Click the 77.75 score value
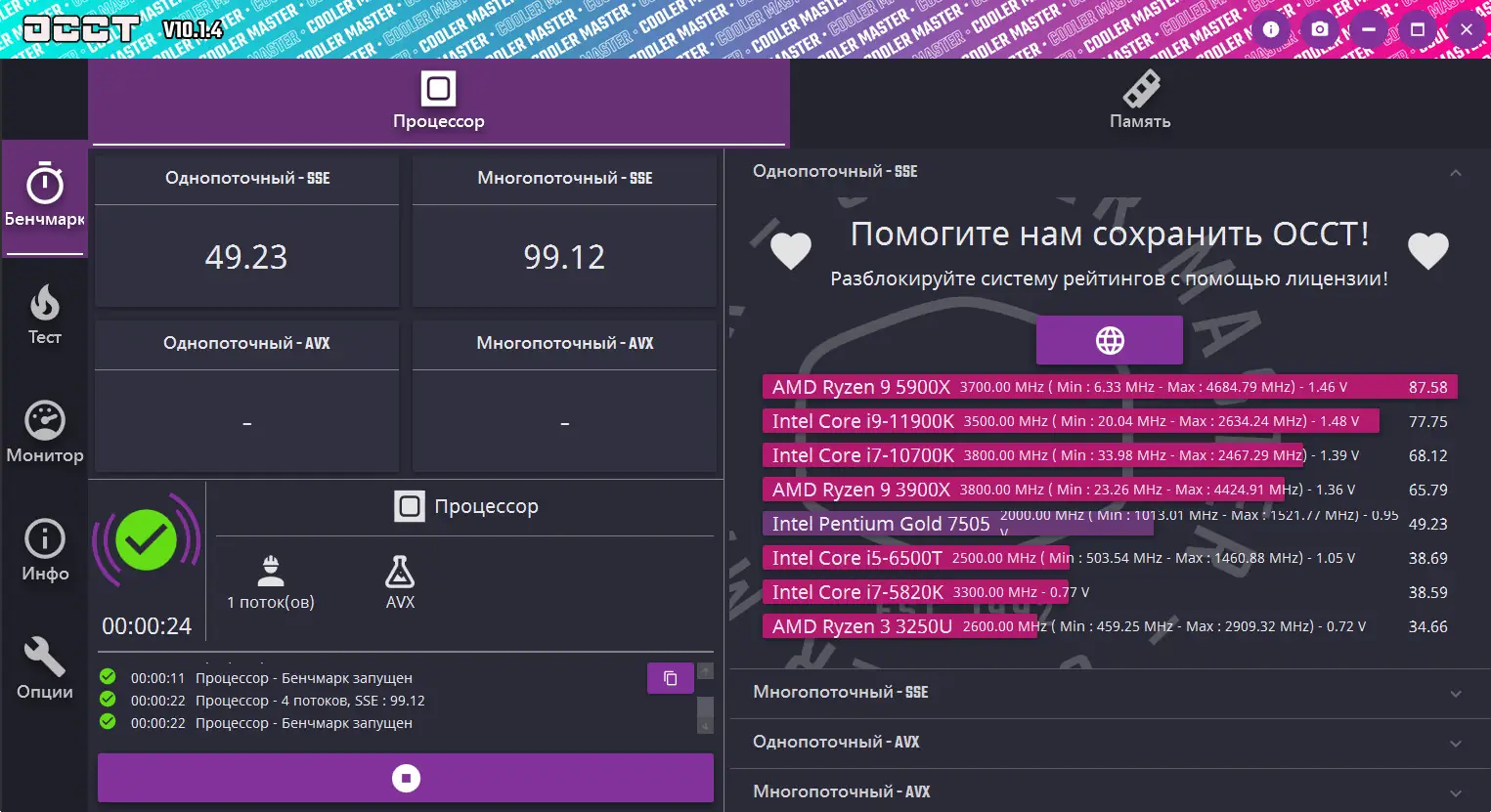This screenshot has height=812, width=1491. click(x=1427, y=422)
